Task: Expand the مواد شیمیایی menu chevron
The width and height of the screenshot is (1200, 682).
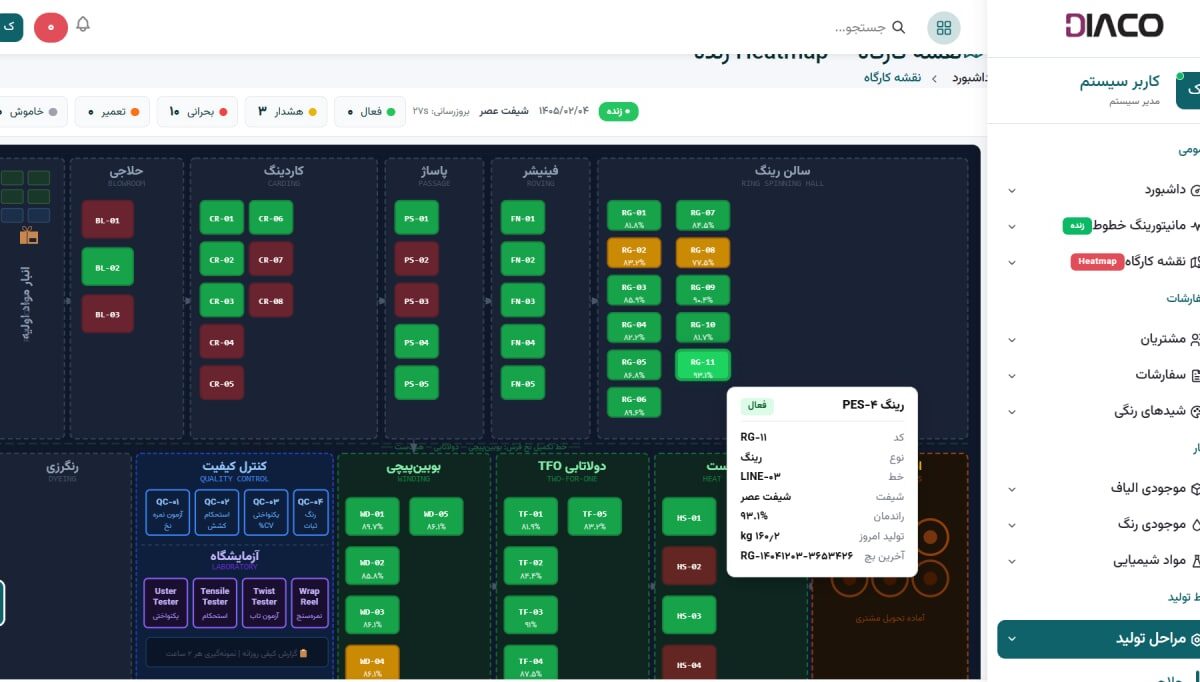Action: pyautogui.click(x=1011, y=561)
